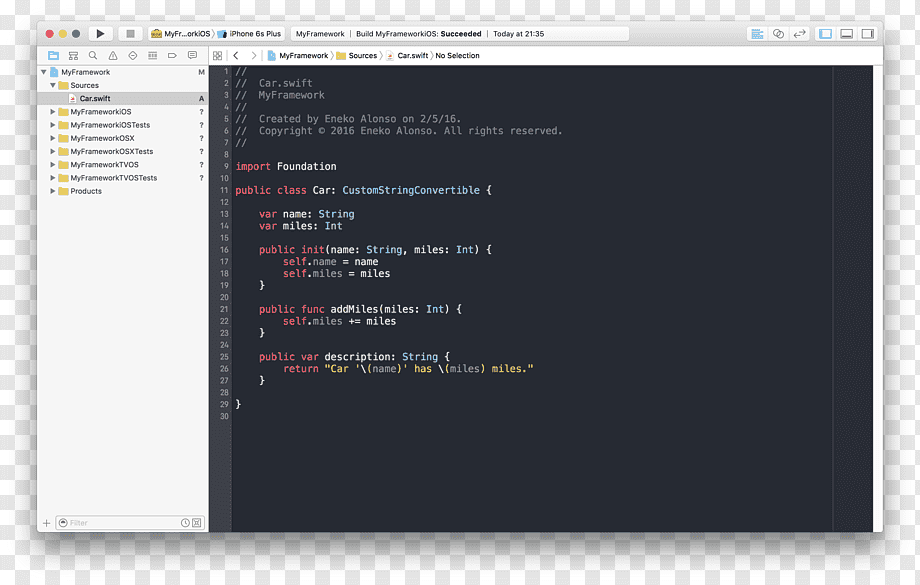Screen dimensions: 920x585
Task: Choose the iPhone 6s Plus destination
Action: point(250,34)
